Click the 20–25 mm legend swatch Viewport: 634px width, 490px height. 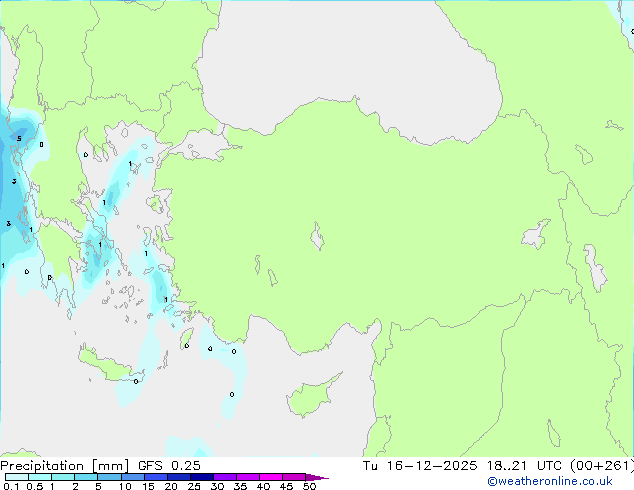(179, 477)
